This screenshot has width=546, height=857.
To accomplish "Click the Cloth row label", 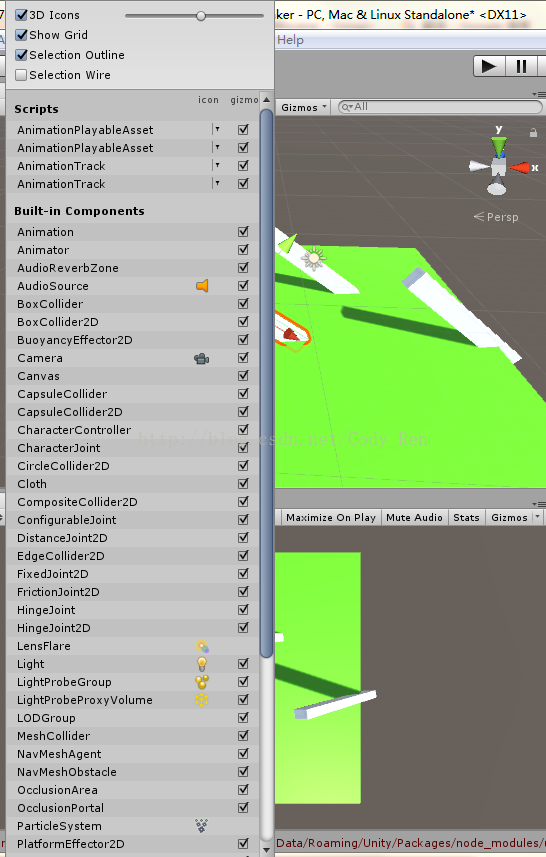I will (32, 484).
